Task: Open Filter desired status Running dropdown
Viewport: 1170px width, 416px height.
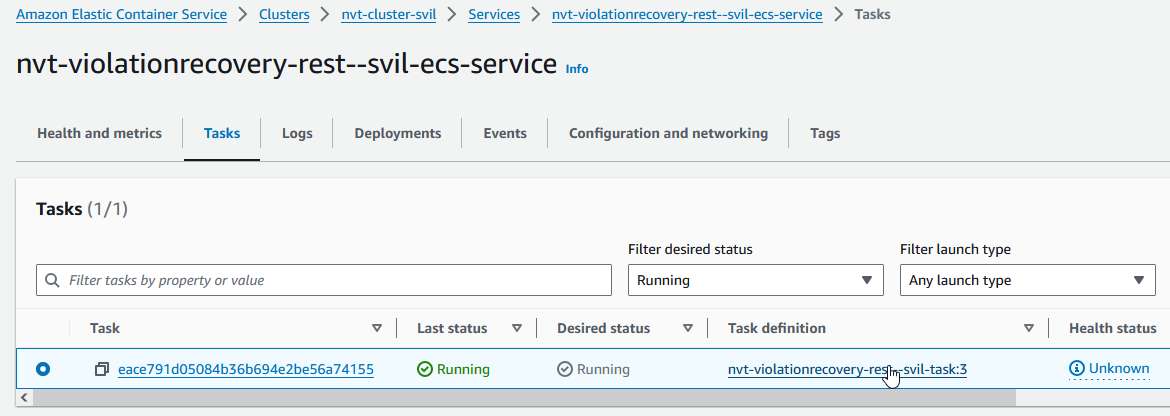Action: pyautogui.click(x=755, y=281)
